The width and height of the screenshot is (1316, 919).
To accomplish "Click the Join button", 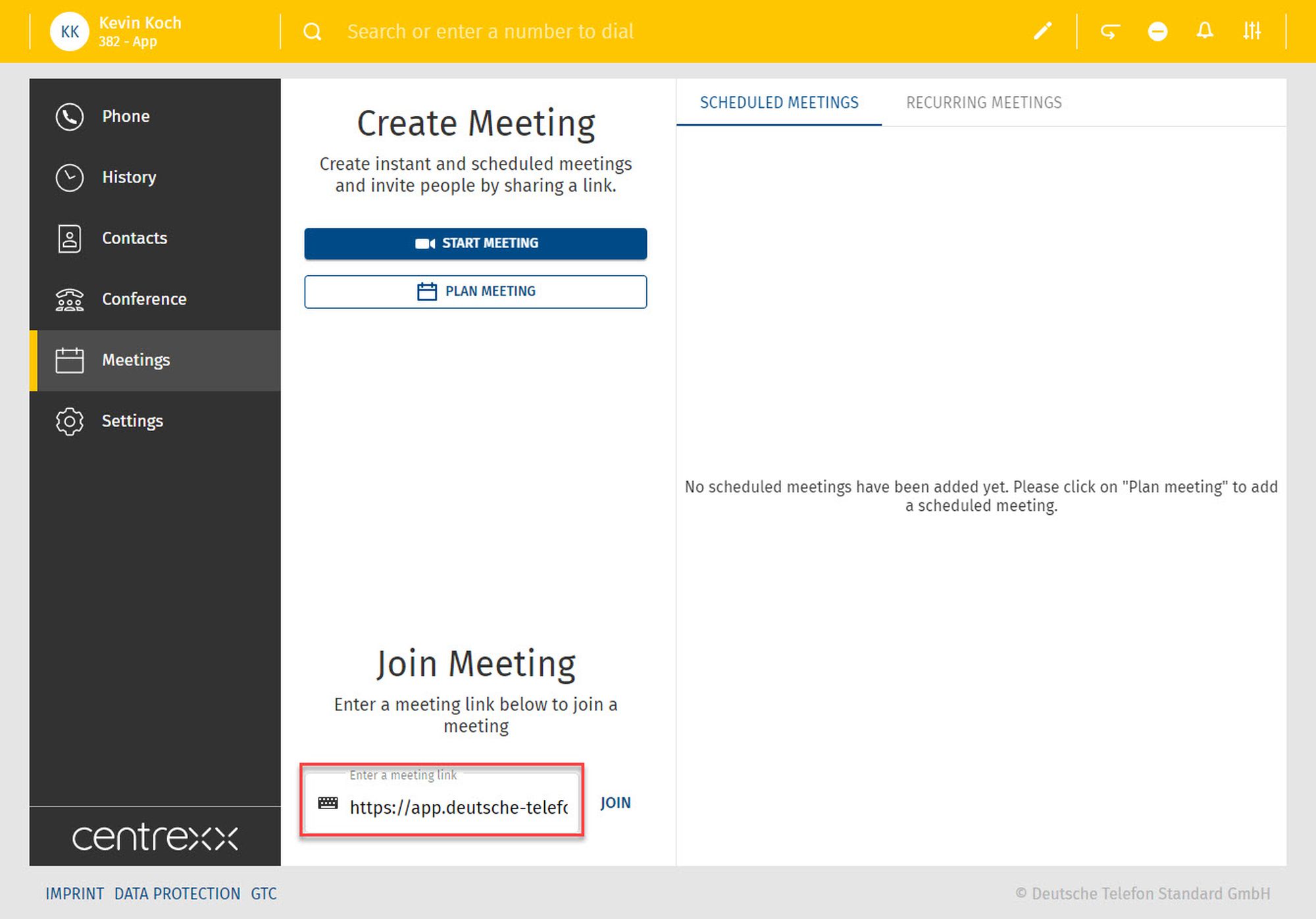I will click(x=615, y=803).
